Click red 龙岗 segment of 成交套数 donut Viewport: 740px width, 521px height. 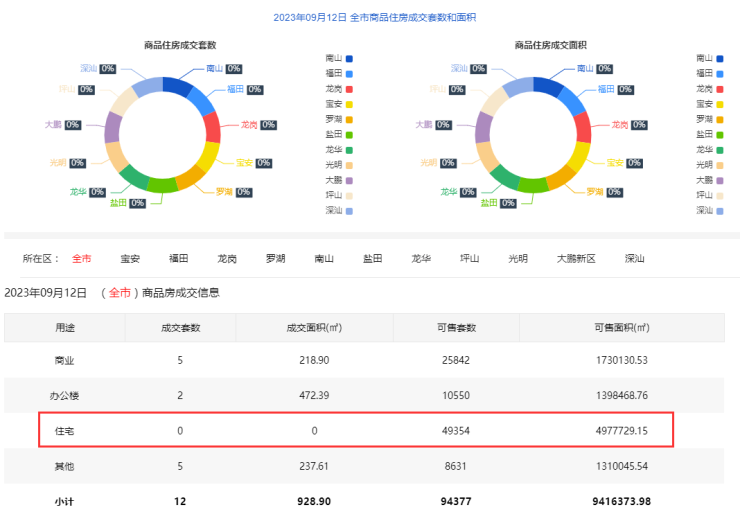pyautogui.click(x=211, y=128)
